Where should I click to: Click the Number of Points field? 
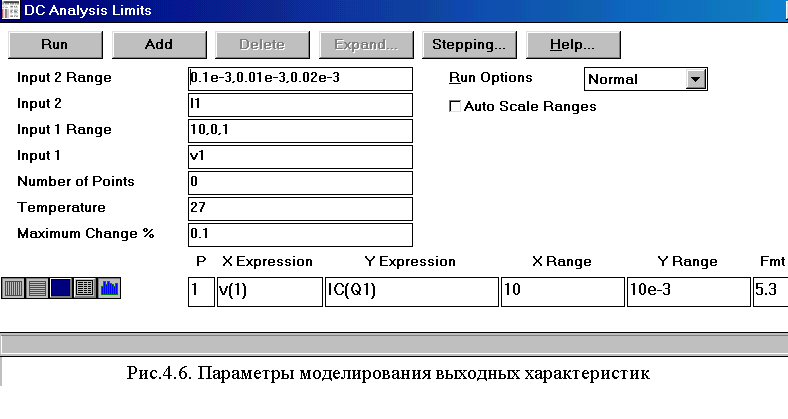[x=300, y=183]
